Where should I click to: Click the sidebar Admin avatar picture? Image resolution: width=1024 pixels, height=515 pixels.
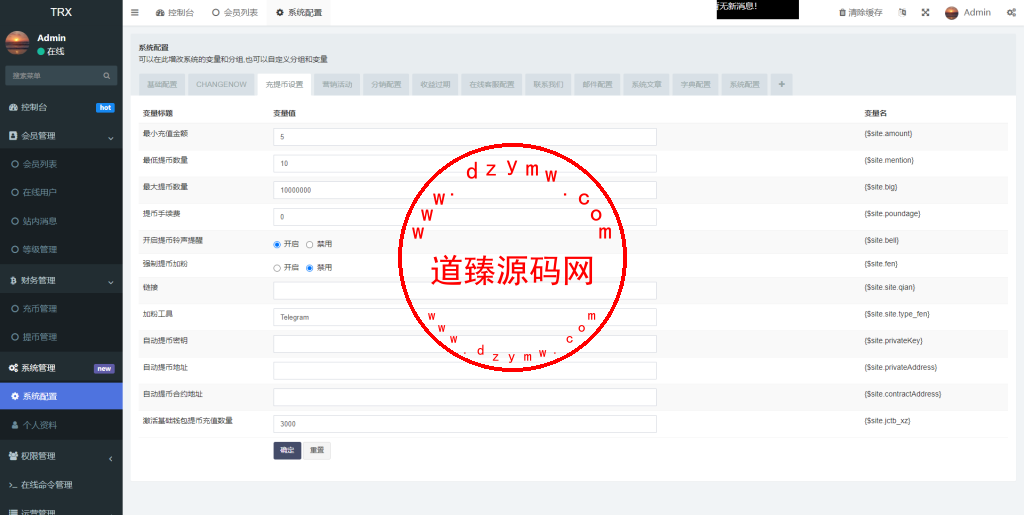[x=17, y=43]
